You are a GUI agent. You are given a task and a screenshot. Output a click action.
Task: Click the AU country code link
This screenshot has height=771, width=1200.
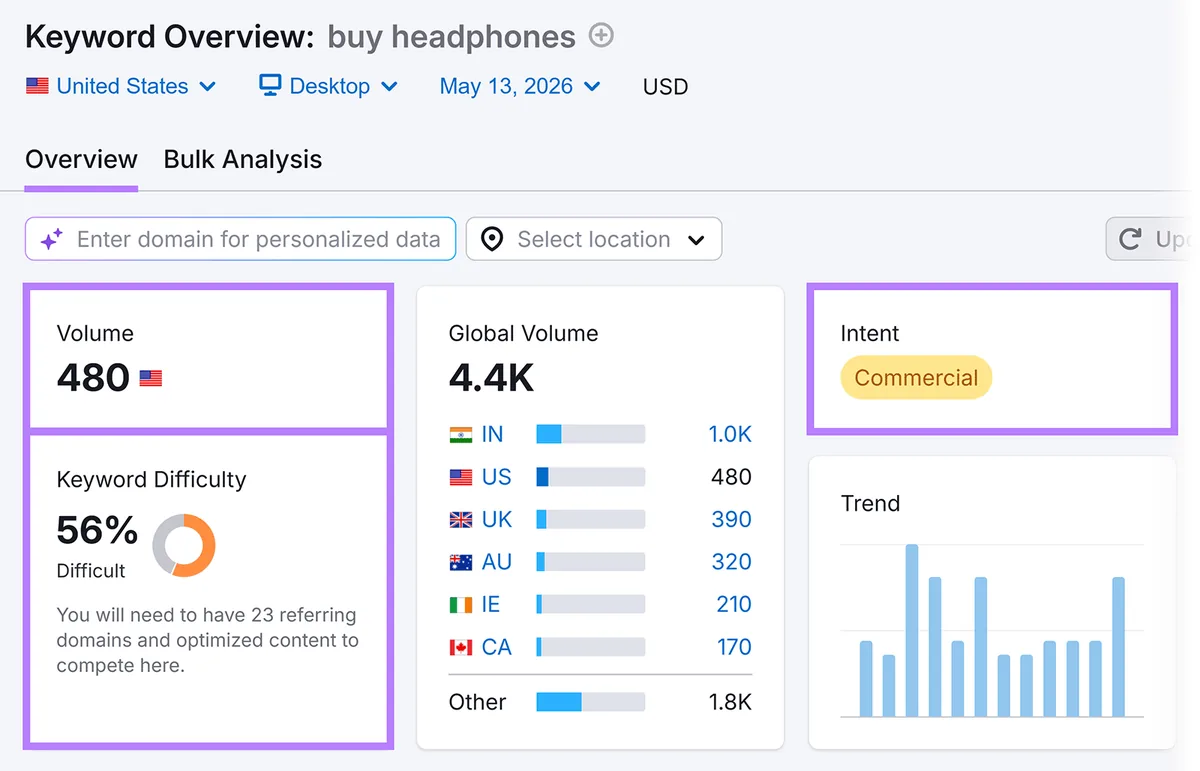pos(497,562)
